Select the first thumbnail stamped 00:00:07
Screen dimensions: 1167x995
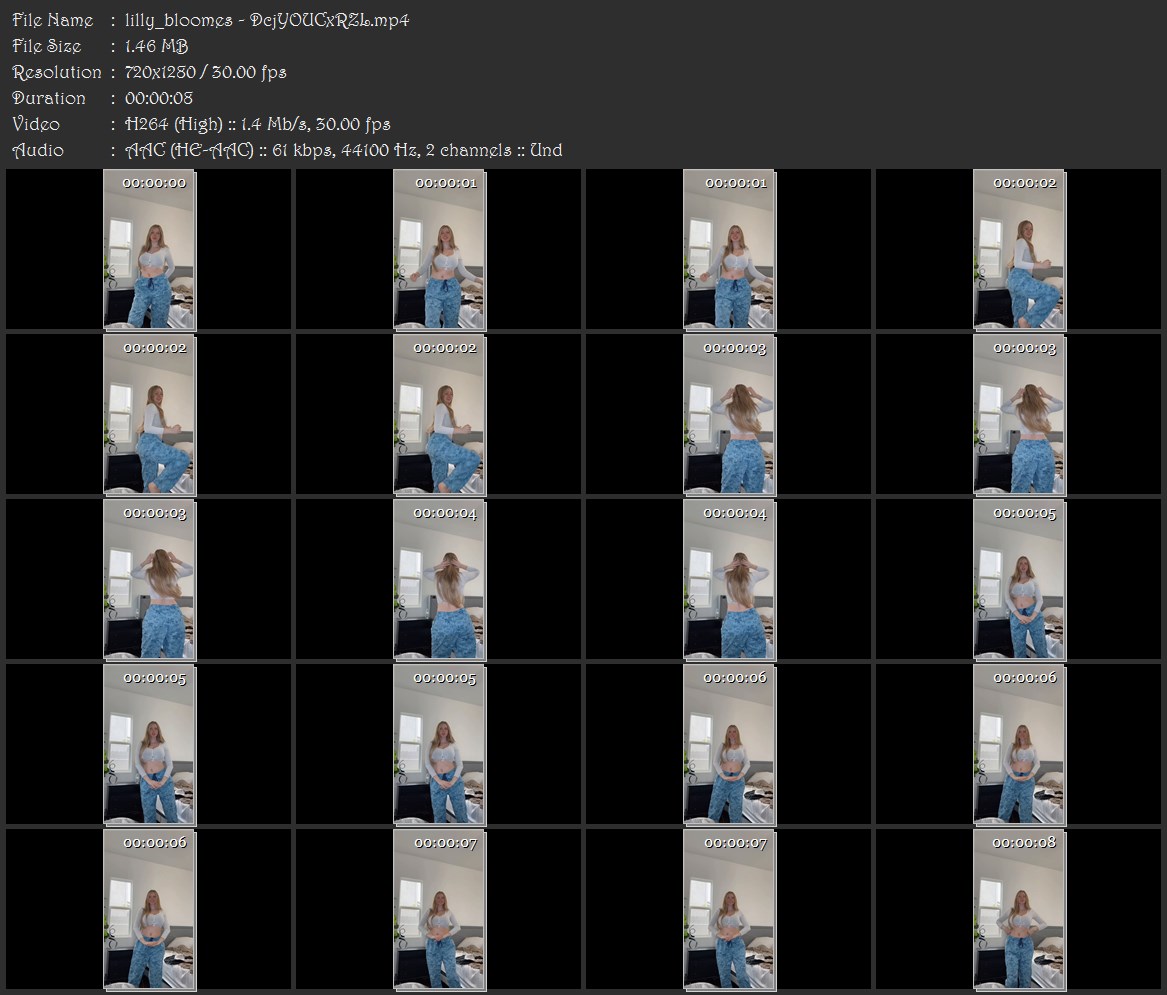pos(439,910)
